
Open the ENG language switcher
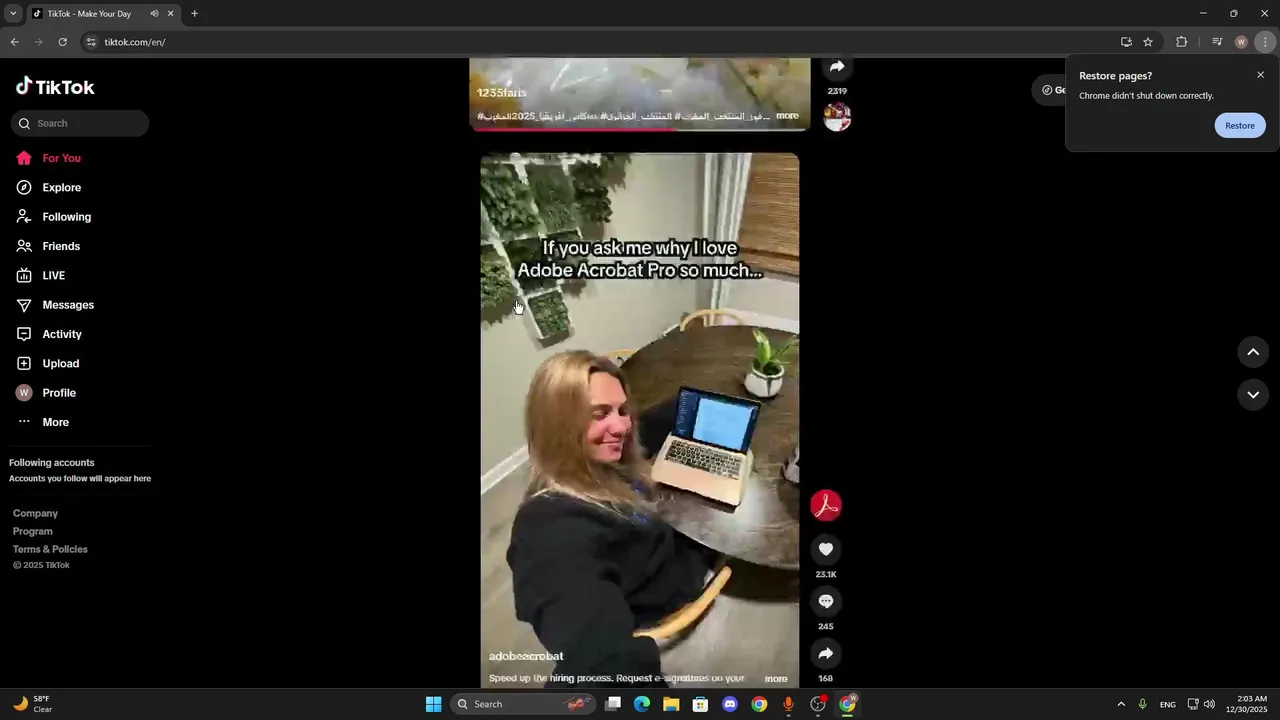coord(1167,704)
